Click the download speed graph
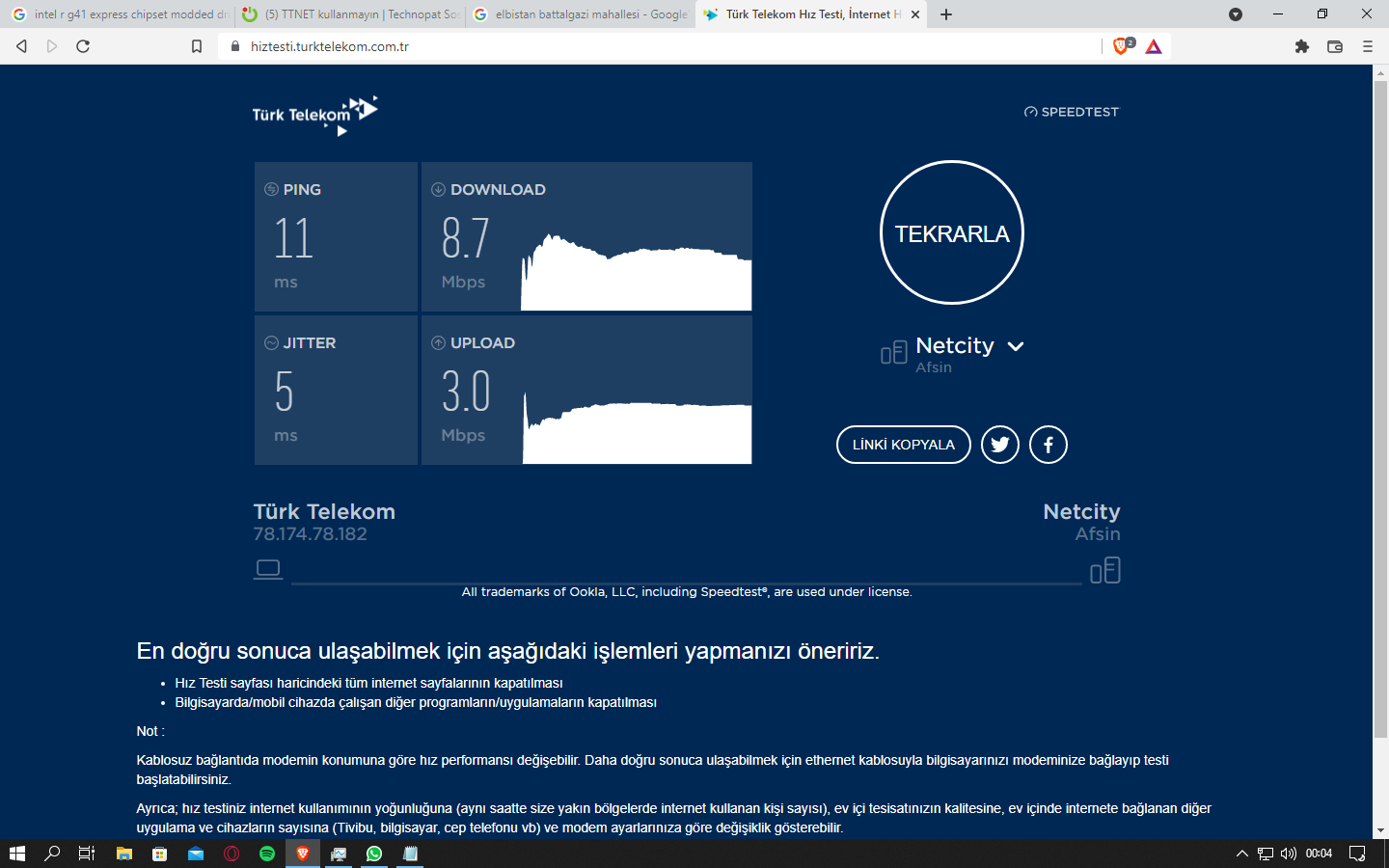 (x=636, y=271)
